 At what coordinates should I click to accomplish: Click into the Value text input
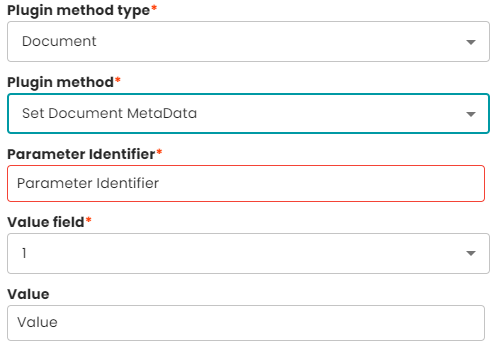coord(246,323)
